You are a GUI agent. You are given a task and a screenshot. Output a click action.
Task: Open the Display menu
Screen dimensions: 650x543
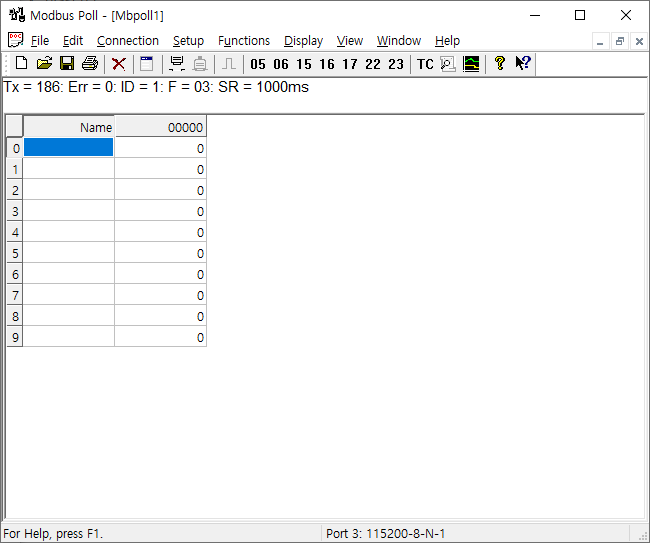click(303, 41)
